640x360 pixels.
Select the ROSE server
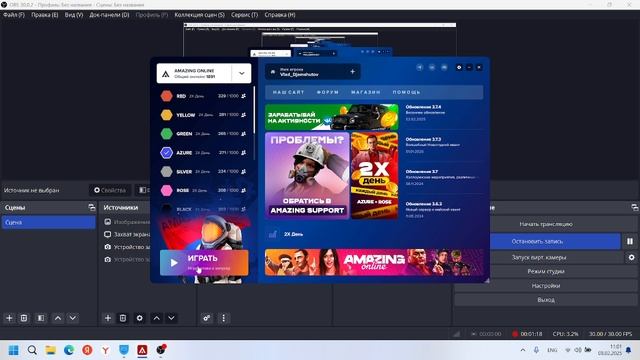click(204, 190)
